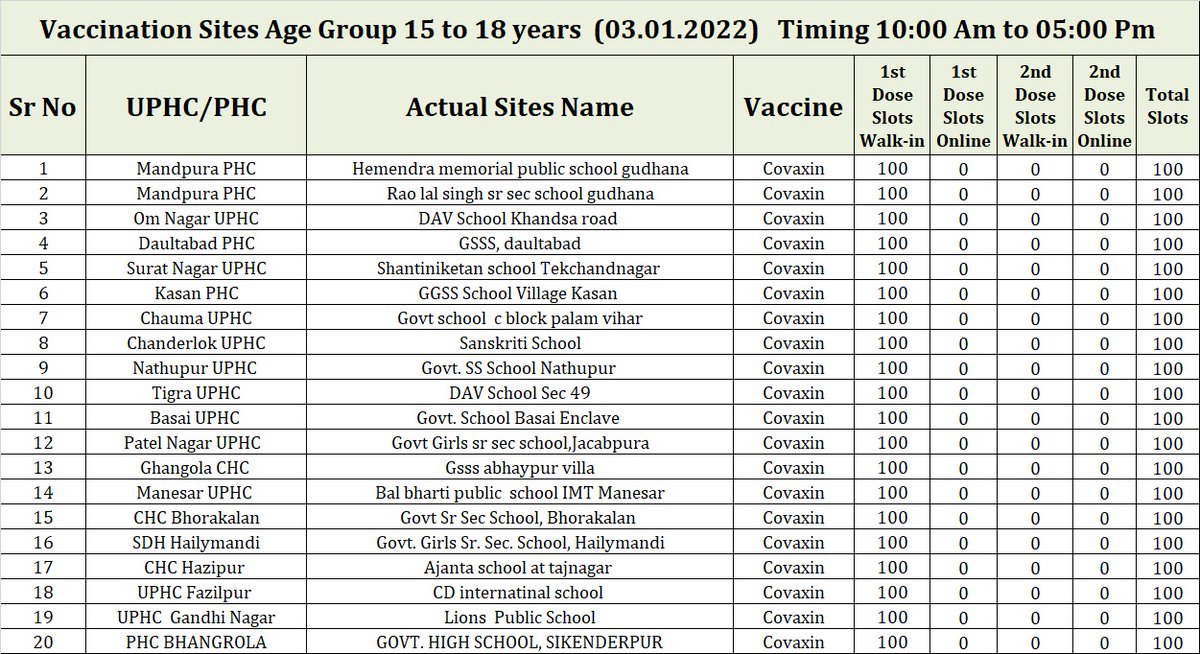This screenshot has height=654, width=1200.
Task: Select the '1st Dose Slots Online' header
Action: (964, 106)
